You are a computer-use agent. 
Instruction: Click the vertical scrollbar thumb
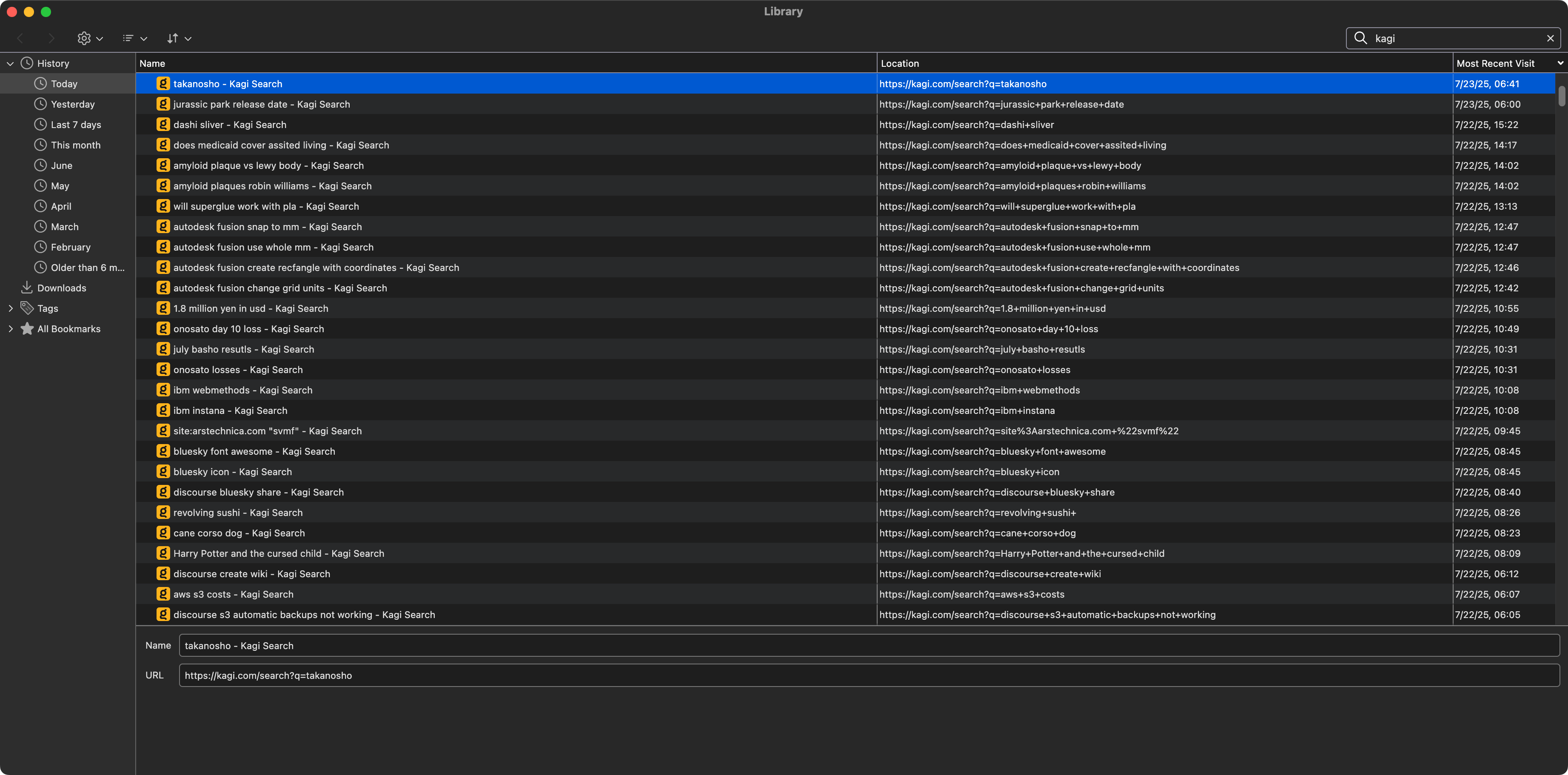coord(1561,96)
